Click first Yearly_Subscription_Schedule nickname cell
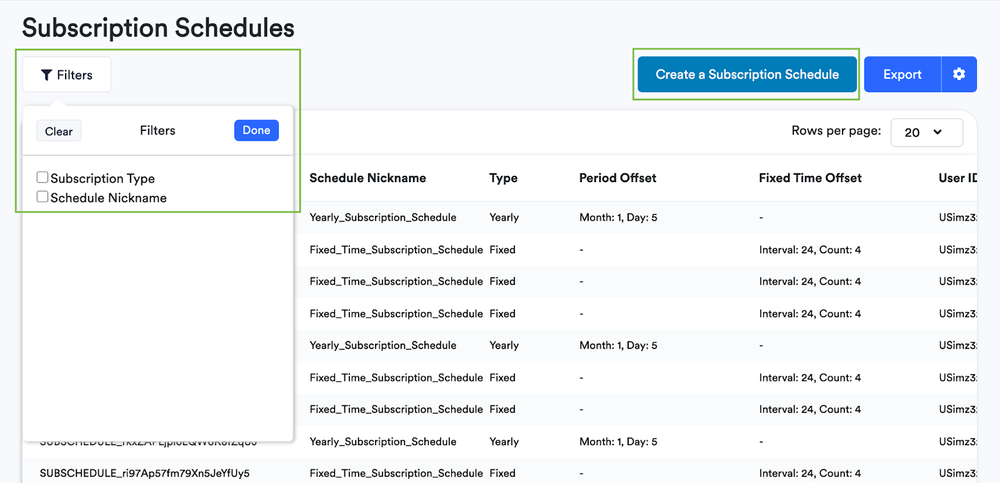Screen dimensions: 1000x483 point(383,218)
